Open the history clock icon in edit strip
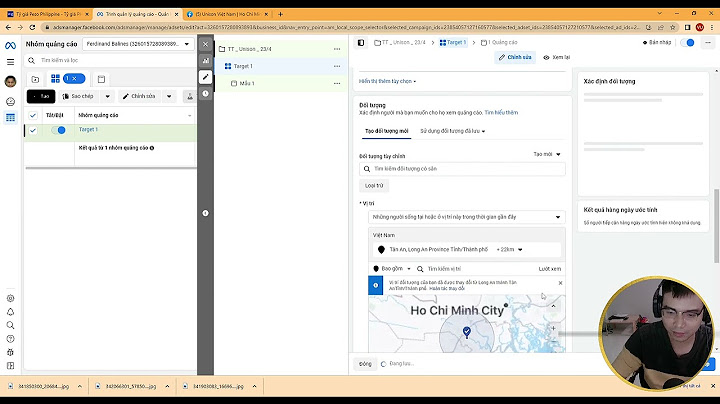 [x=205, y=93]
